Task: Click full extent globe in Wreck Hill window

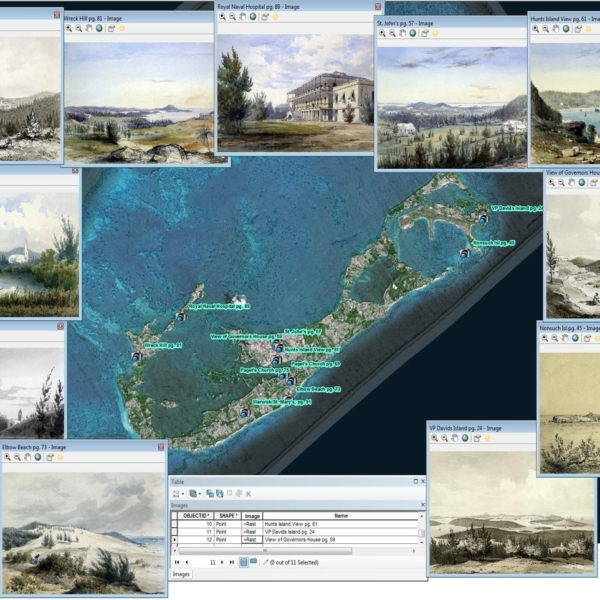Action: click(x=99, y=28)
